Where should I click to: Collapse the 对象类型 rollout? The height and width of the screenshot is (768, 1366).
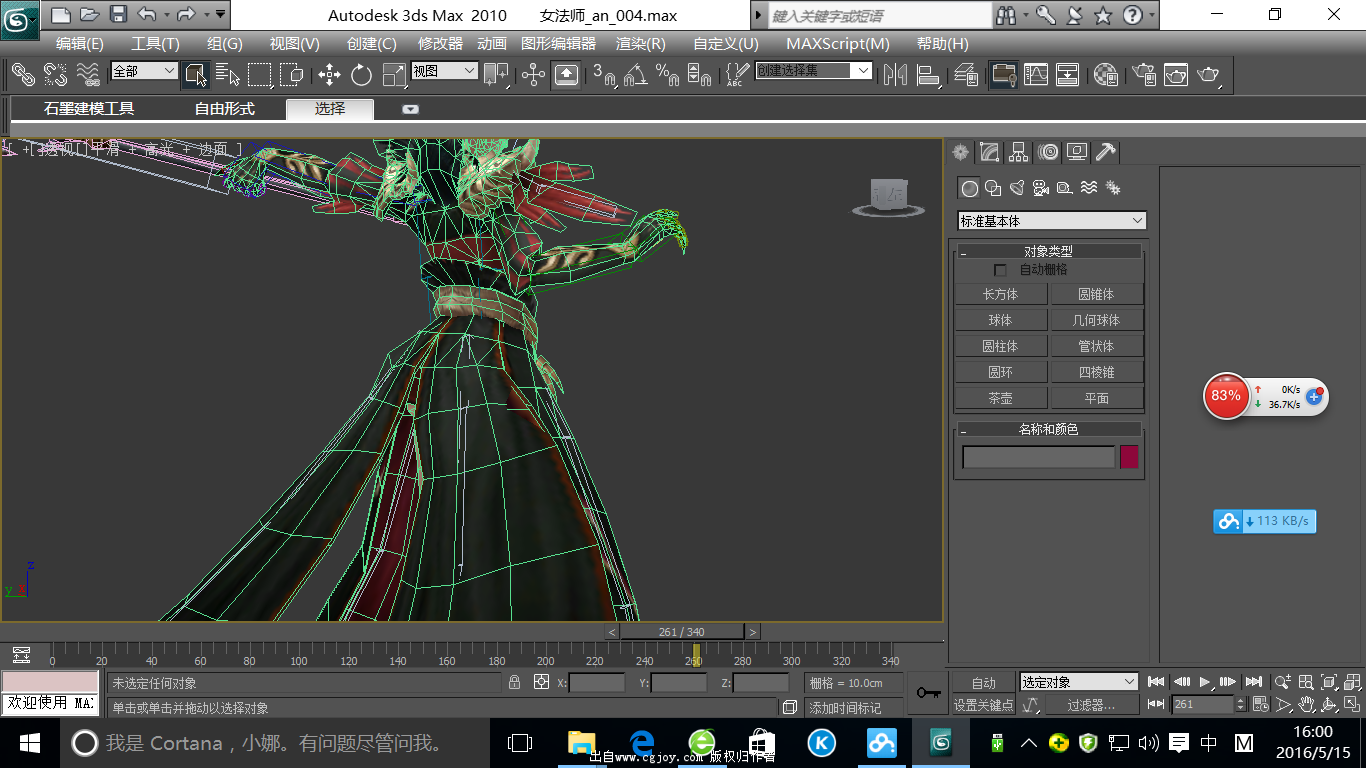coord(1048,251)
